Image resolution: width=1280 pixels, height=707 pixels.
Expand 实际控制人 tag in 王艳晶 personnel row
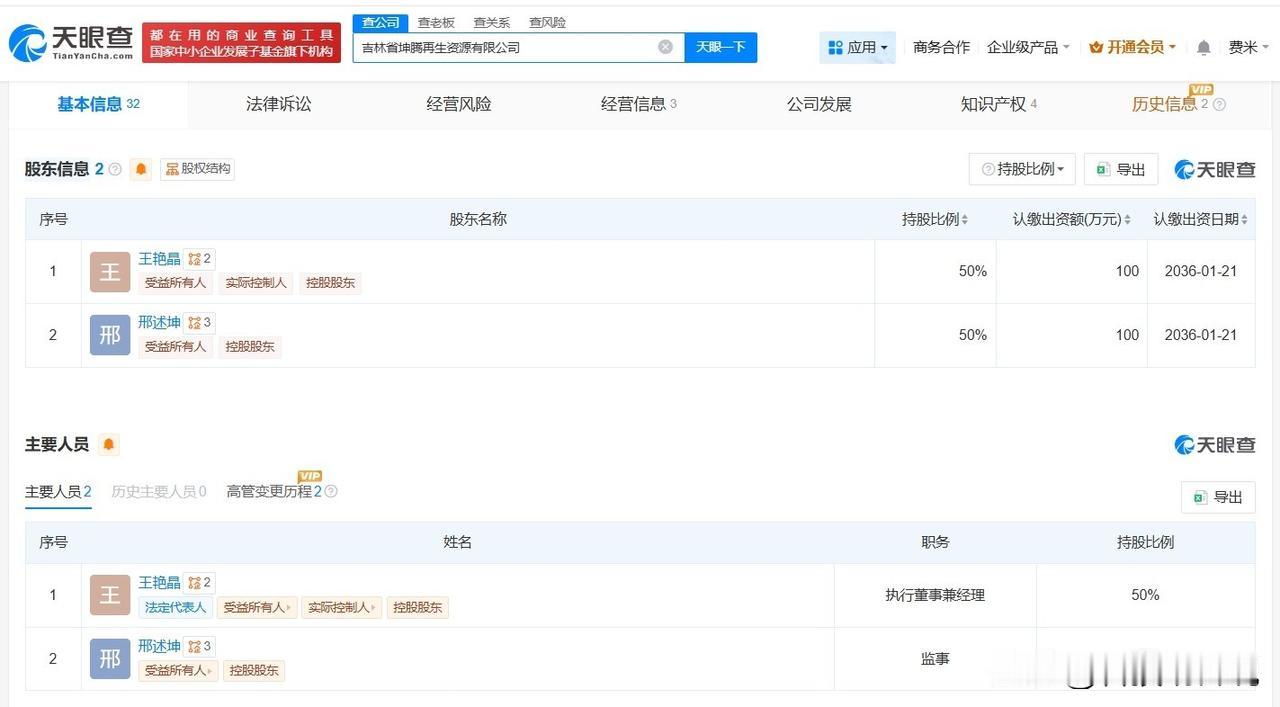[x=341, y=607]
